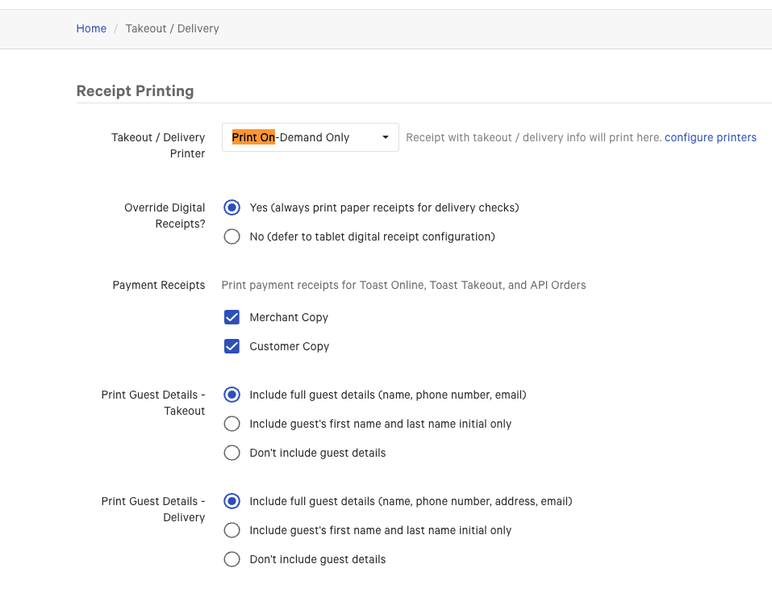Screen dimensions: 772x602
Task: Choose first name and last initial for Delivery
Action: [x=232, y=530]
